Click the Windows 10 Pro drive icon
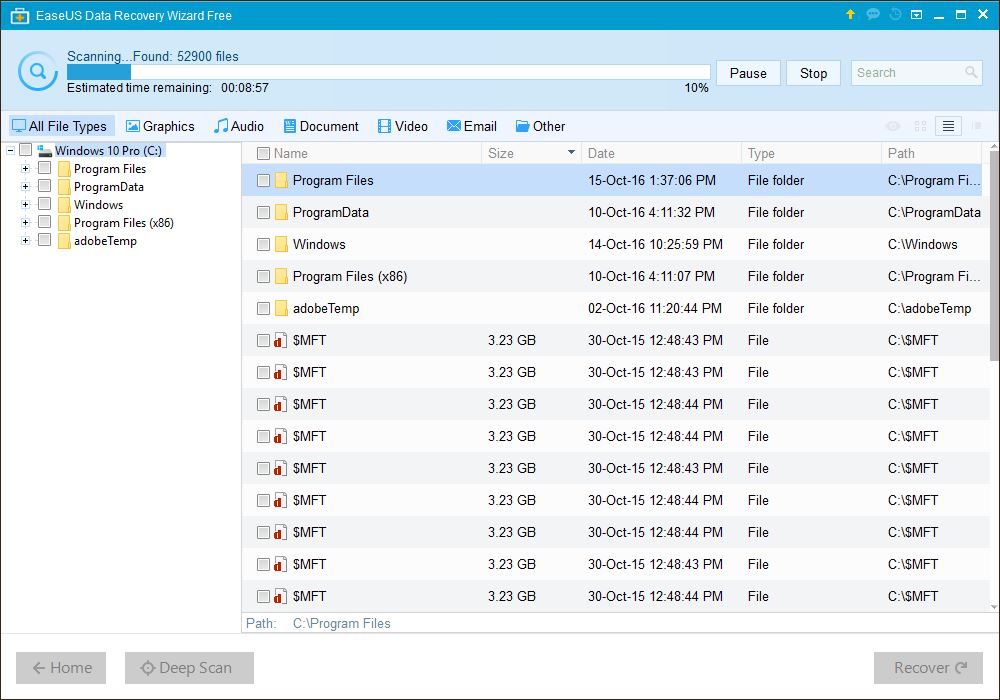This screenshot has height=700, width=1000. click(x=45, y=150)
